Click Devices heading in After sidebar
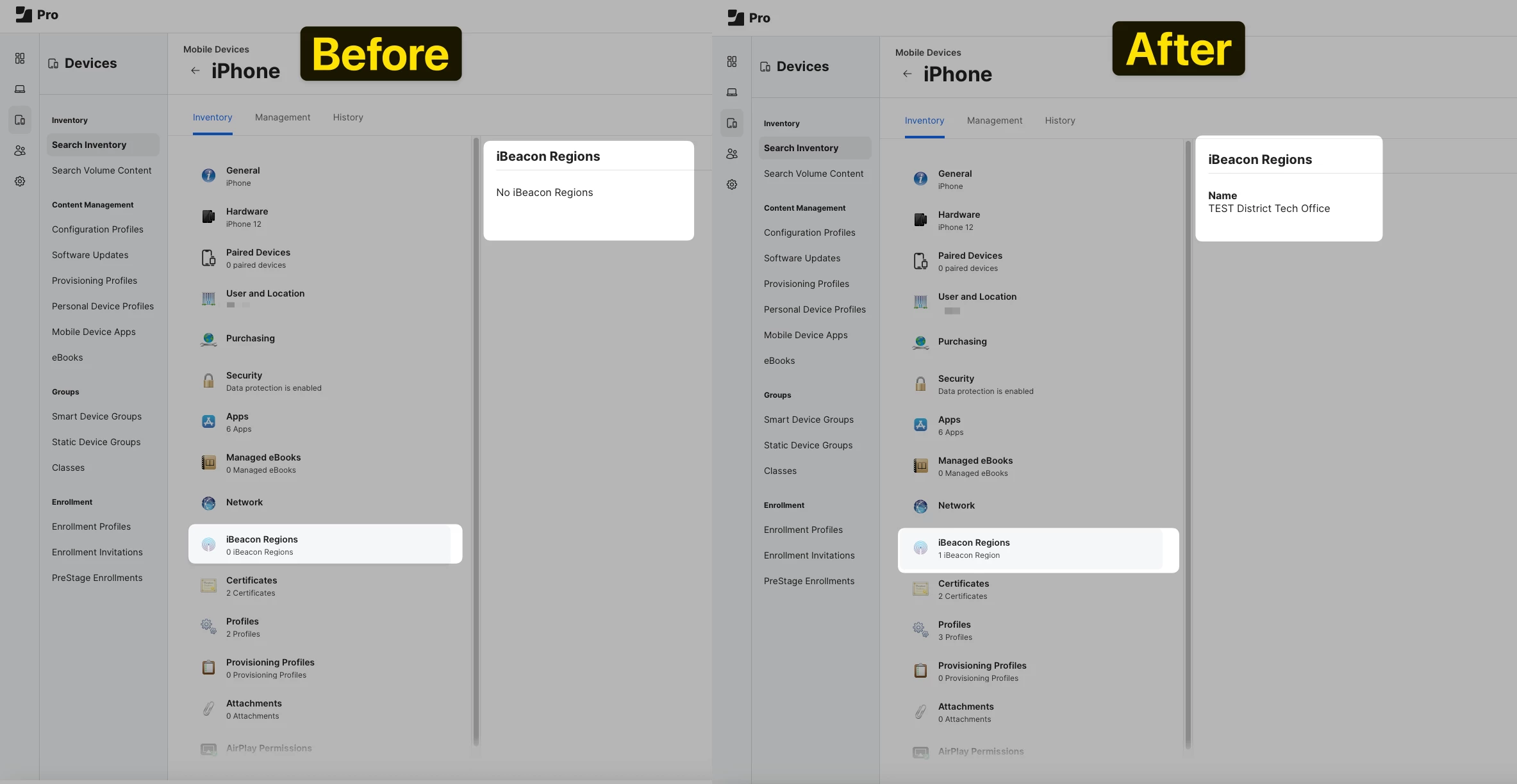The height and width of the screenshot is (784, 1517). 802,67
